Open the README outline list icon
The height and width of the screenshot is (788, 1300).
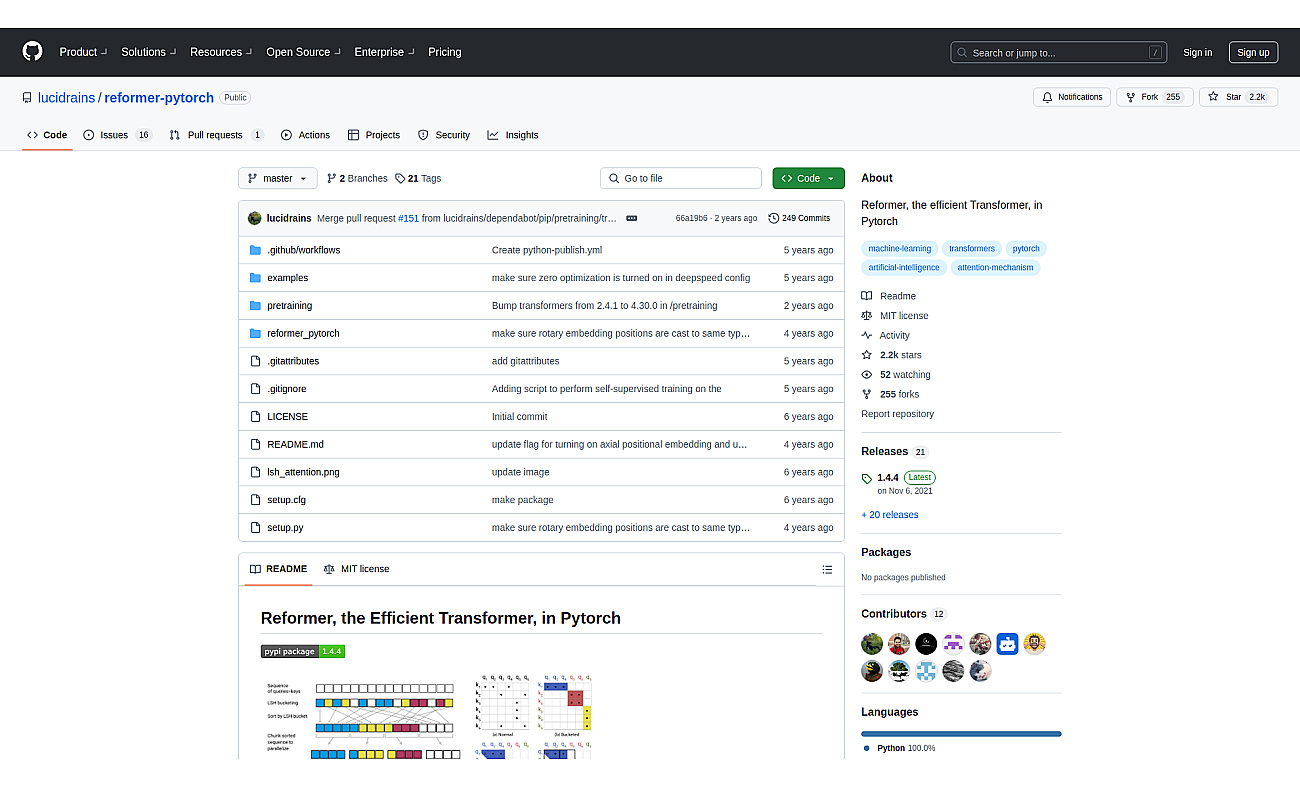point(827,569)
